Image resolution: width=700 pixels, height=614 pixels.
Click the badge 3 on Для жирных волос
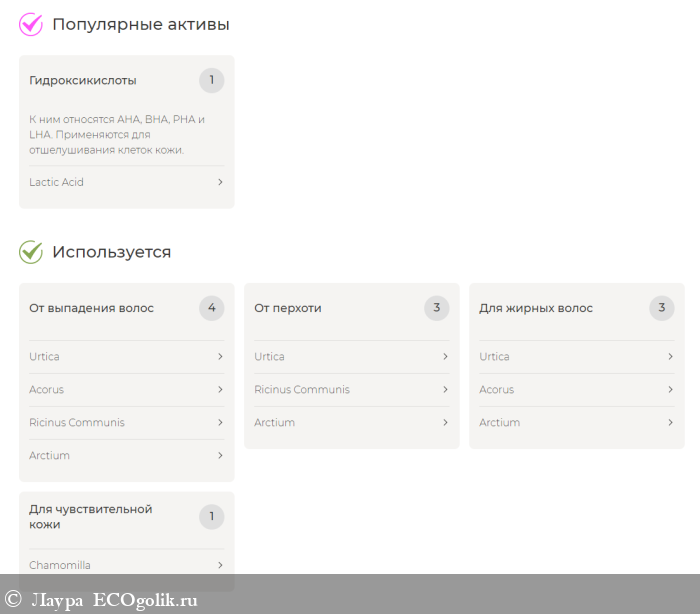[x=661, y=308]
